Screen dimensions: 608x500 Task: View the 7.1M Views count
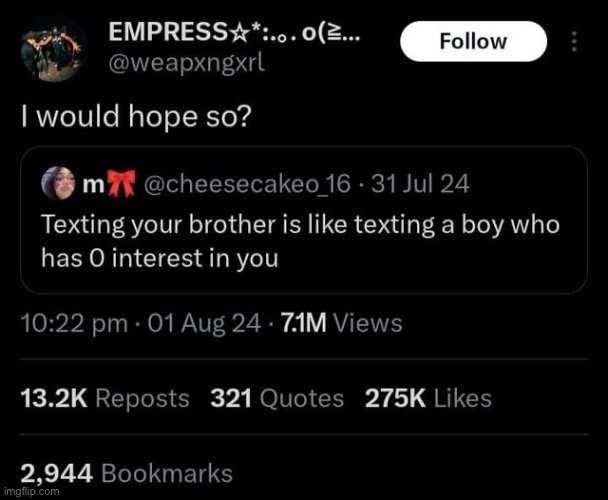[341, 323]
